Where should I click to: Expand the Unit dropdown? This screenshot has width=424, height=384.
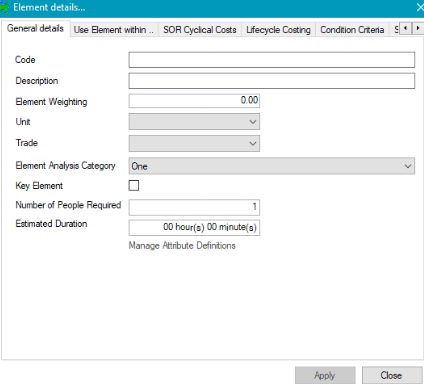click(194, 122)
